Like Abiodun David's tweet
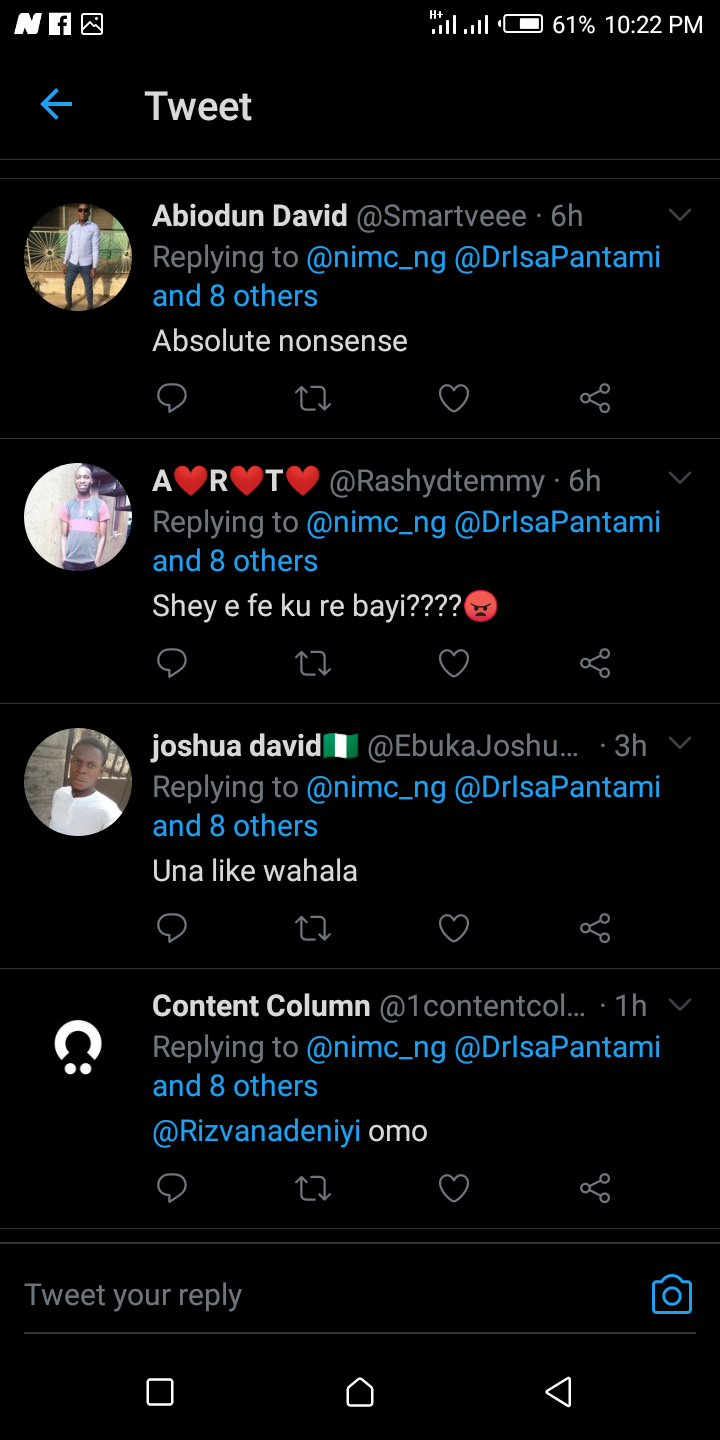 coord(454,399)
